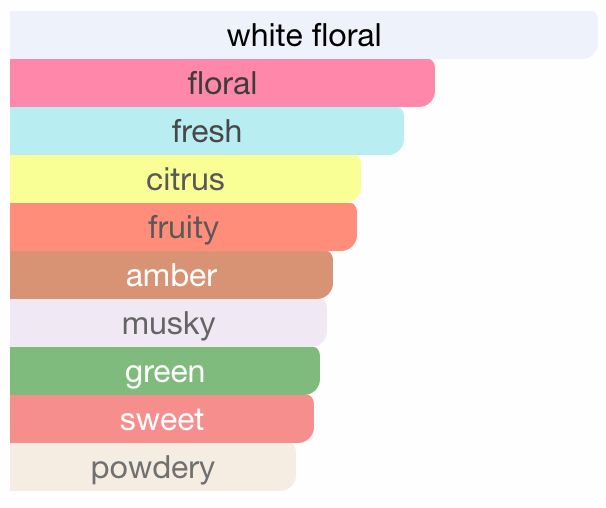
Task: Click the 'citrus' text label
Action: pos(185,179)
